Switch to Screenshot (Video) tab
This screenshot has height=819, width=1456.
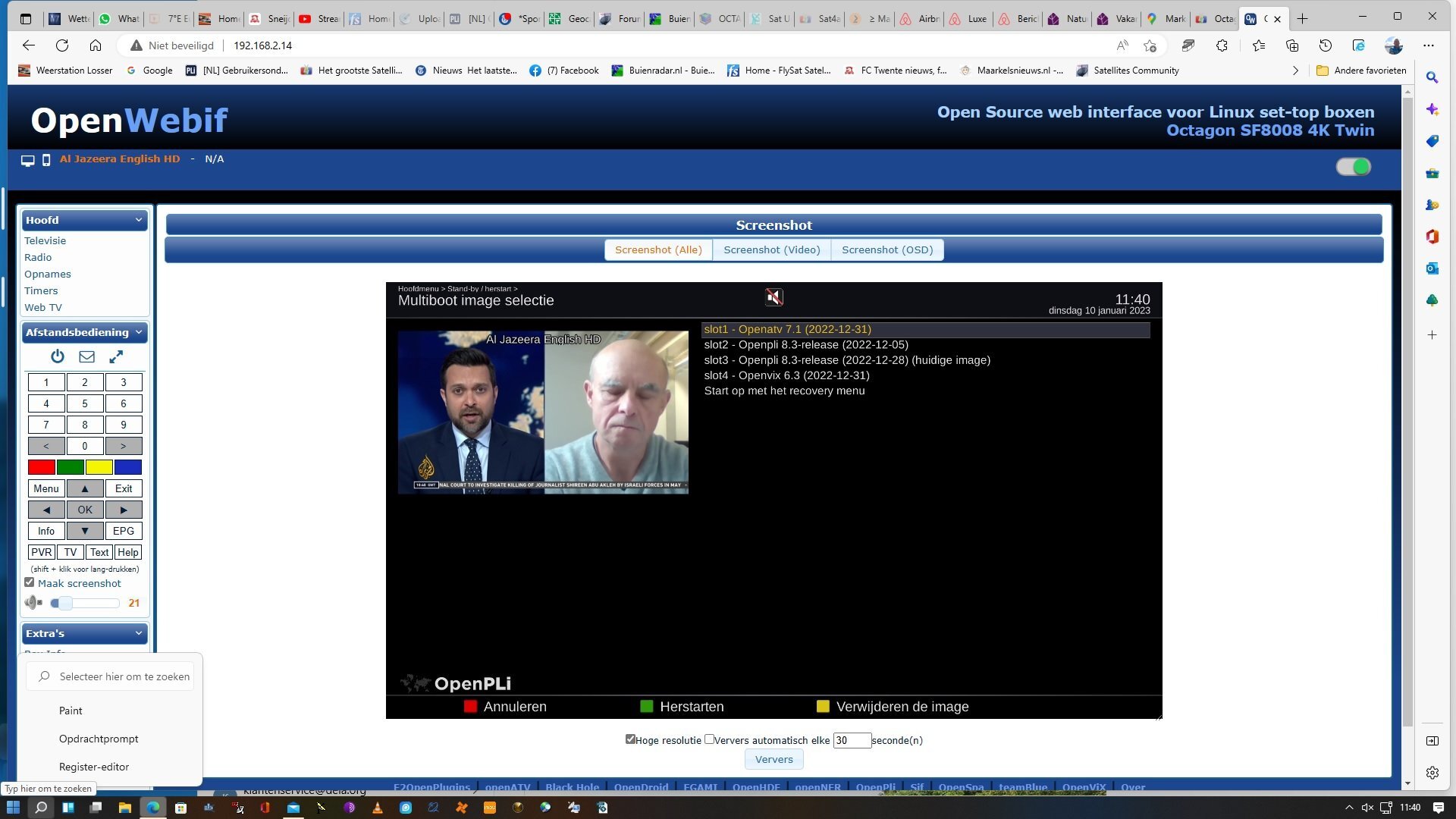(772, 249)
